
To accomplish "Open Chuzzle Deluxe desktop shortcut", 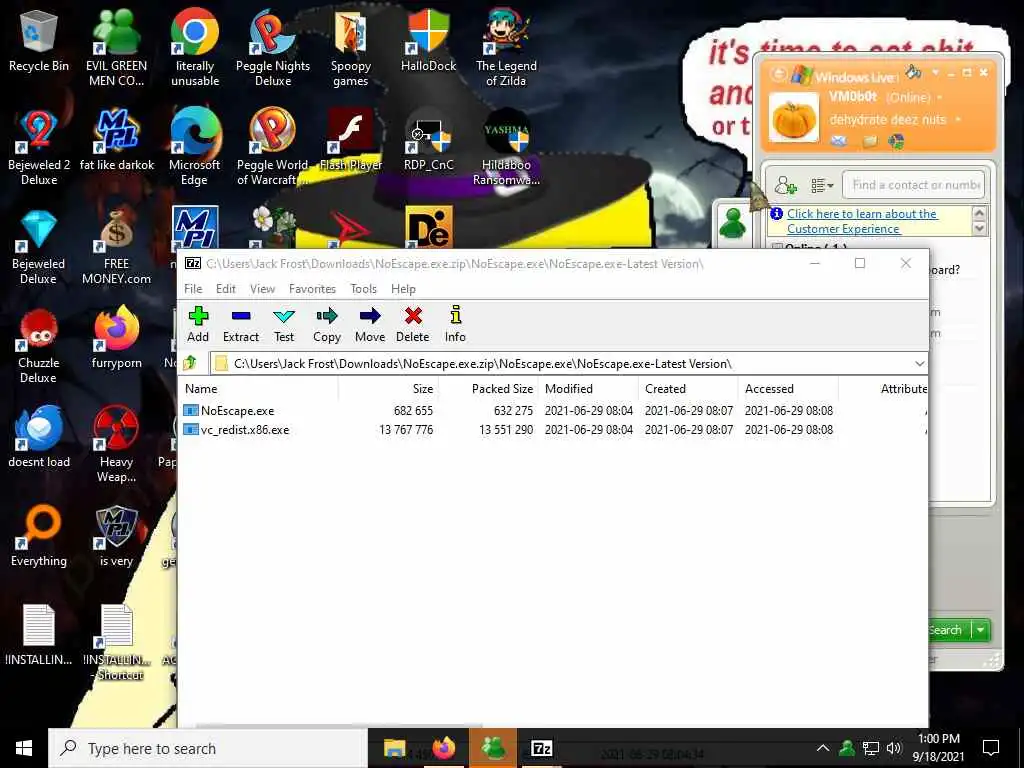I will tap(39, 346).
